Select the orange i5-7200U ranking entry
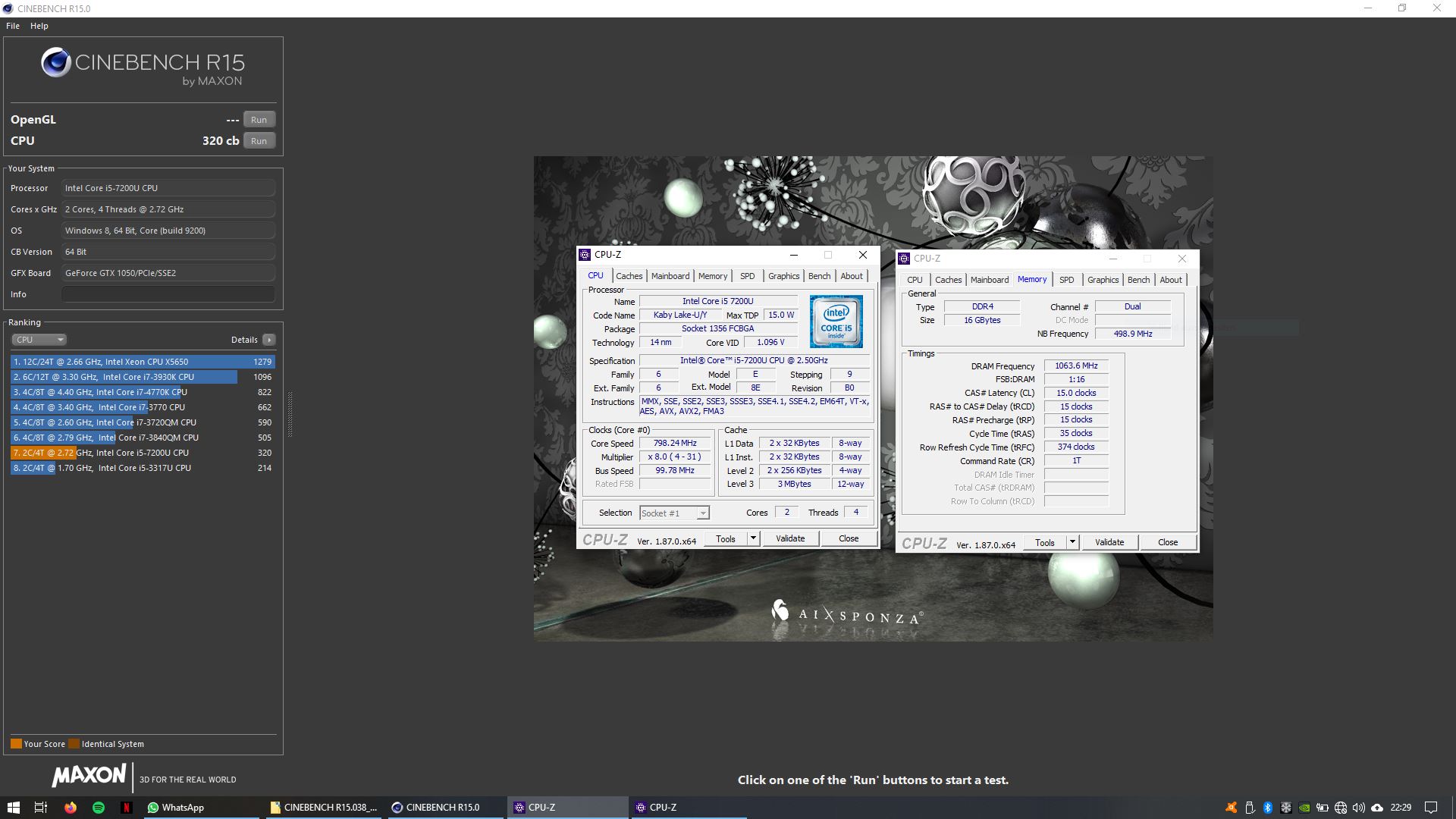 pyautogui.click(x=143, y=453)
